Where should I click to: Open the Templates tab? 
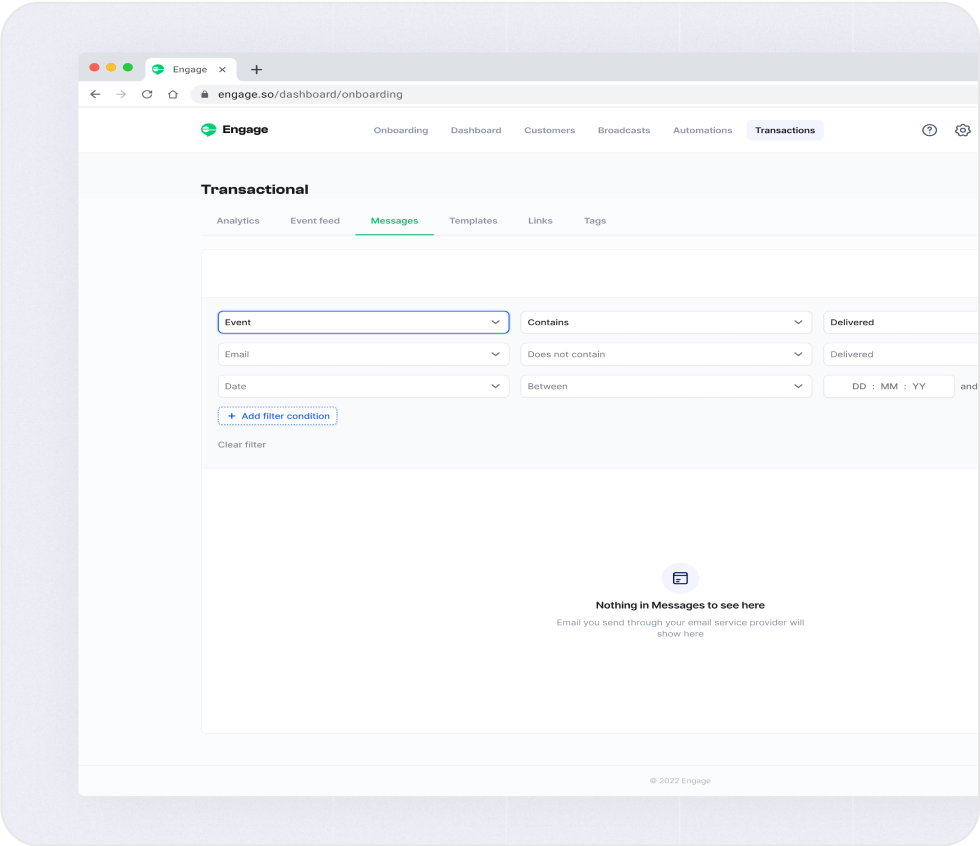473,221
